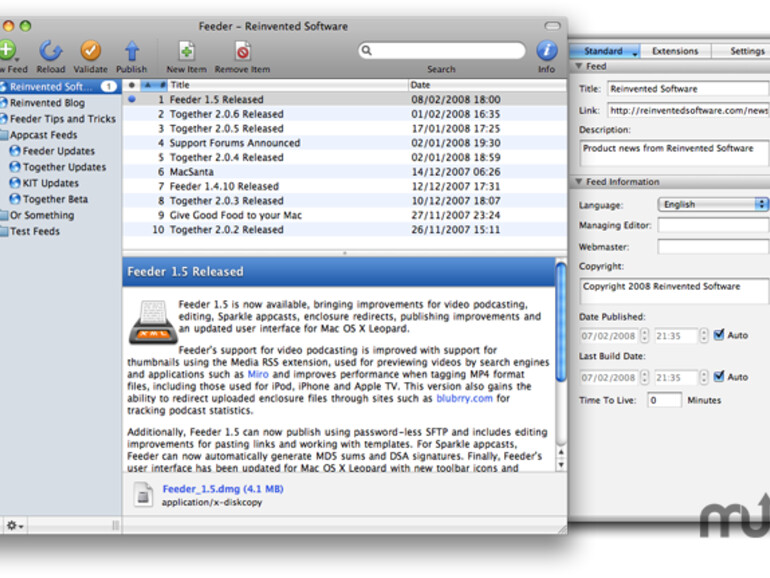The height and width of the screenshot is (578, 770).
Task: Click the Search field
Action: click(x=441, y=50)
